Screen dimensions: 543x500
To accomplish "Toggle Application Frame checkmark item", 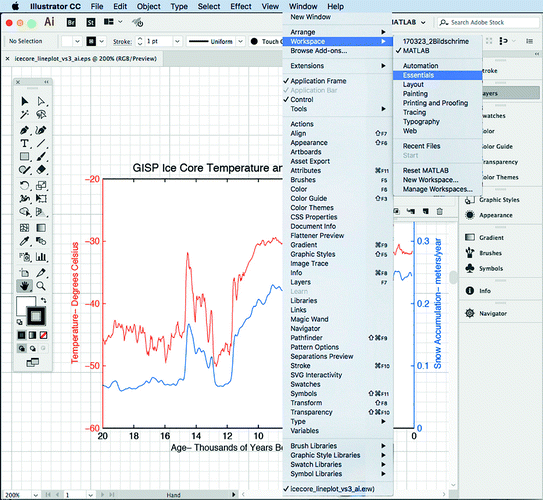I will click(x=338, y=81).
